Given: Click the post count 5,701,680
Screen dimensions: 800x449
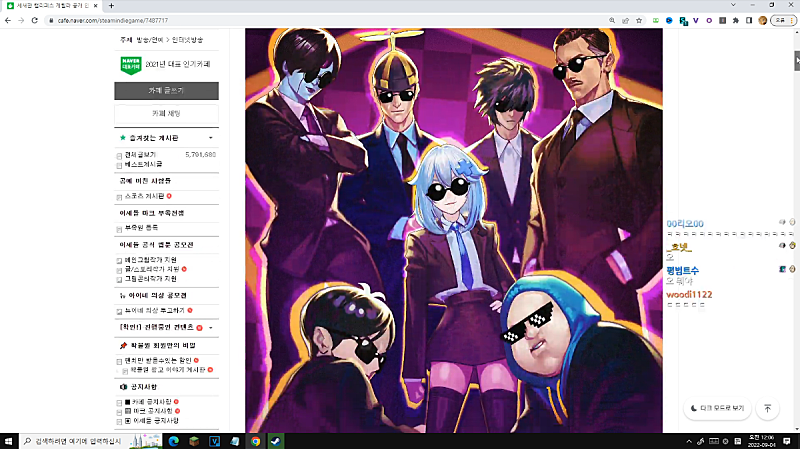Looking at the screenshot, I should (201, 155).
